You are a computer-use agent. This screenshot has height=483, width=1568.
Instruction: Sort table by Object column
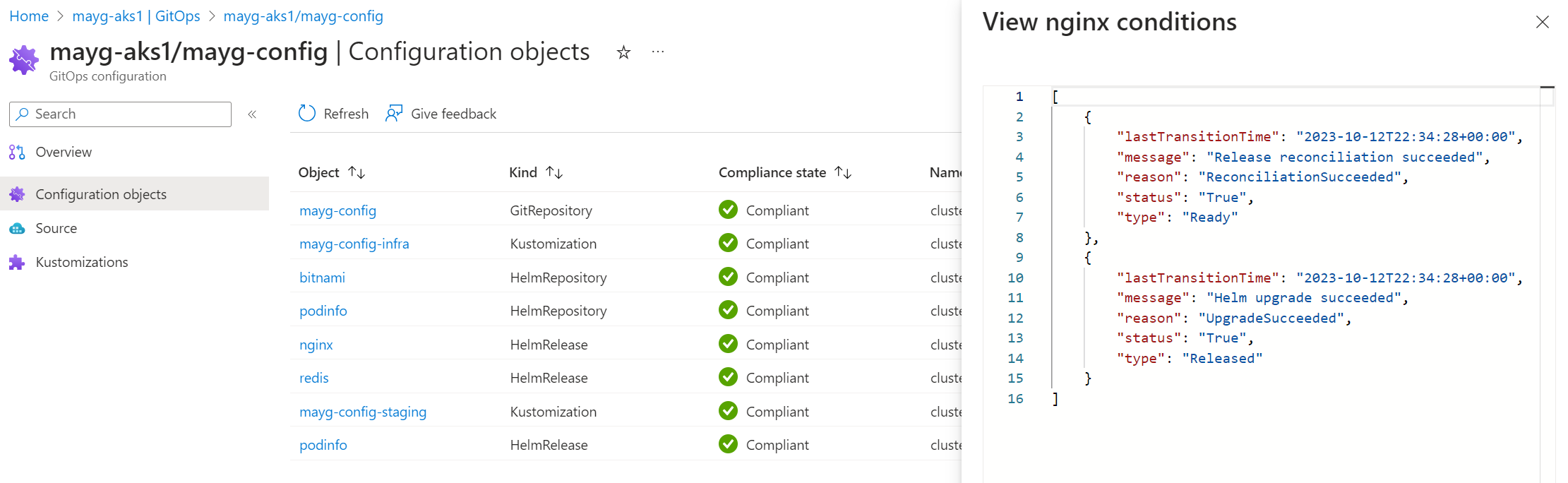click(357, 173)
